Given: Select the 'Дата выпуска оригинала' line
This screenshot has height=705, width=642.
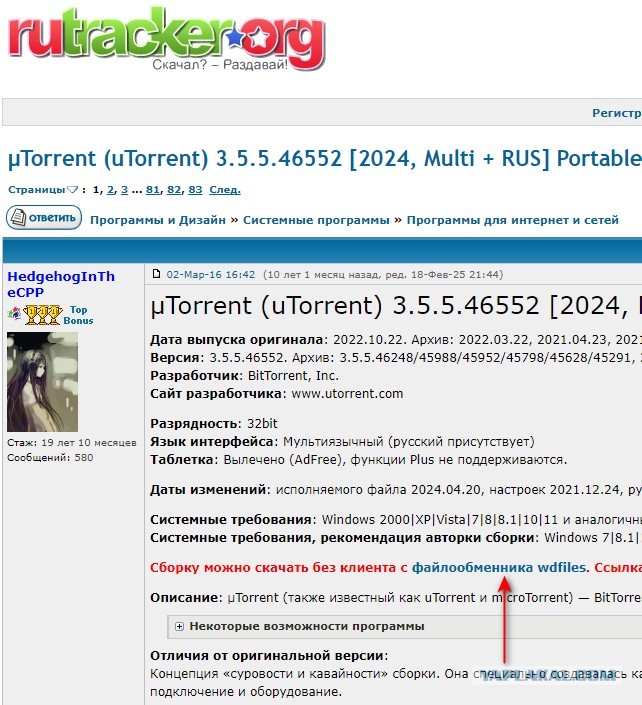Looking at the screenshot, I should pos(396,339).
